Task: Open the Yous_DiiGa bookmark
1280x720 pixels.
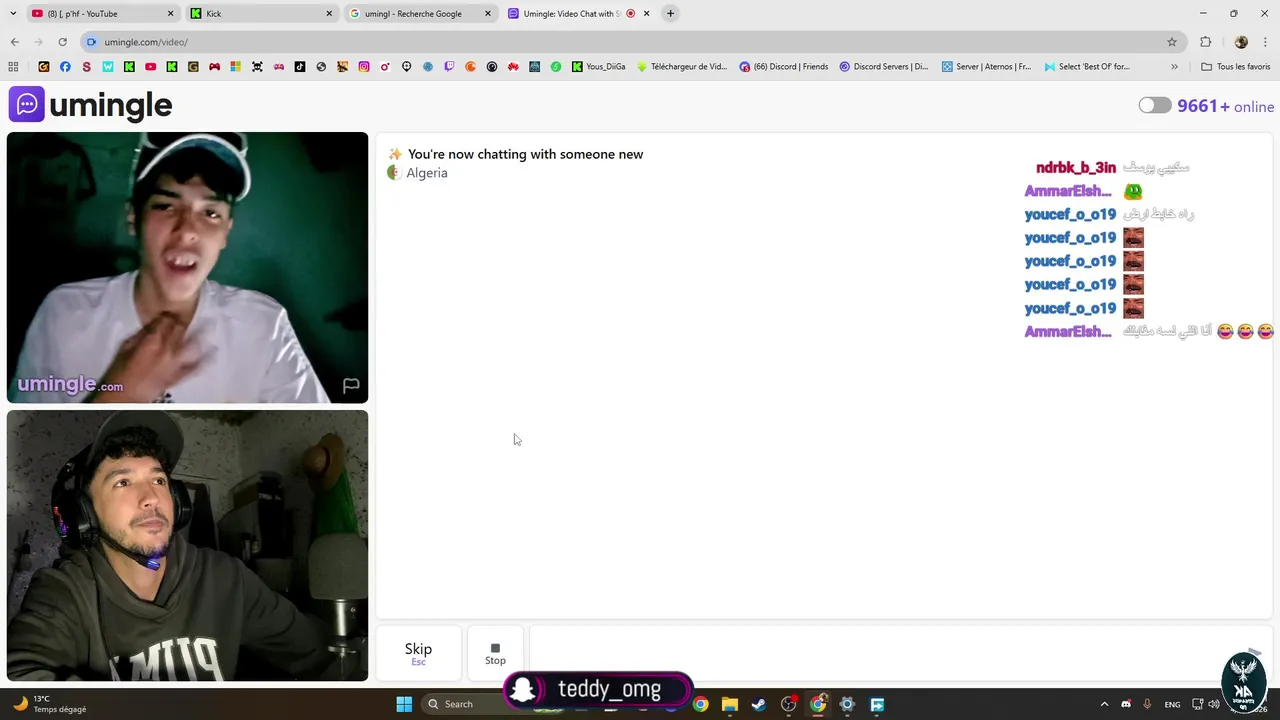Action: pos(599,67)
